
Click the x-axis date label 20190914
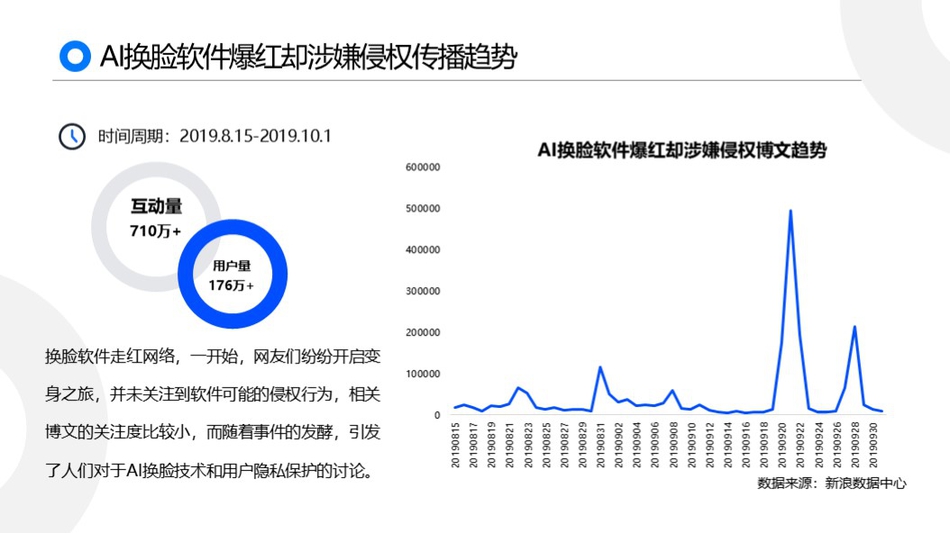coord(728,445)
